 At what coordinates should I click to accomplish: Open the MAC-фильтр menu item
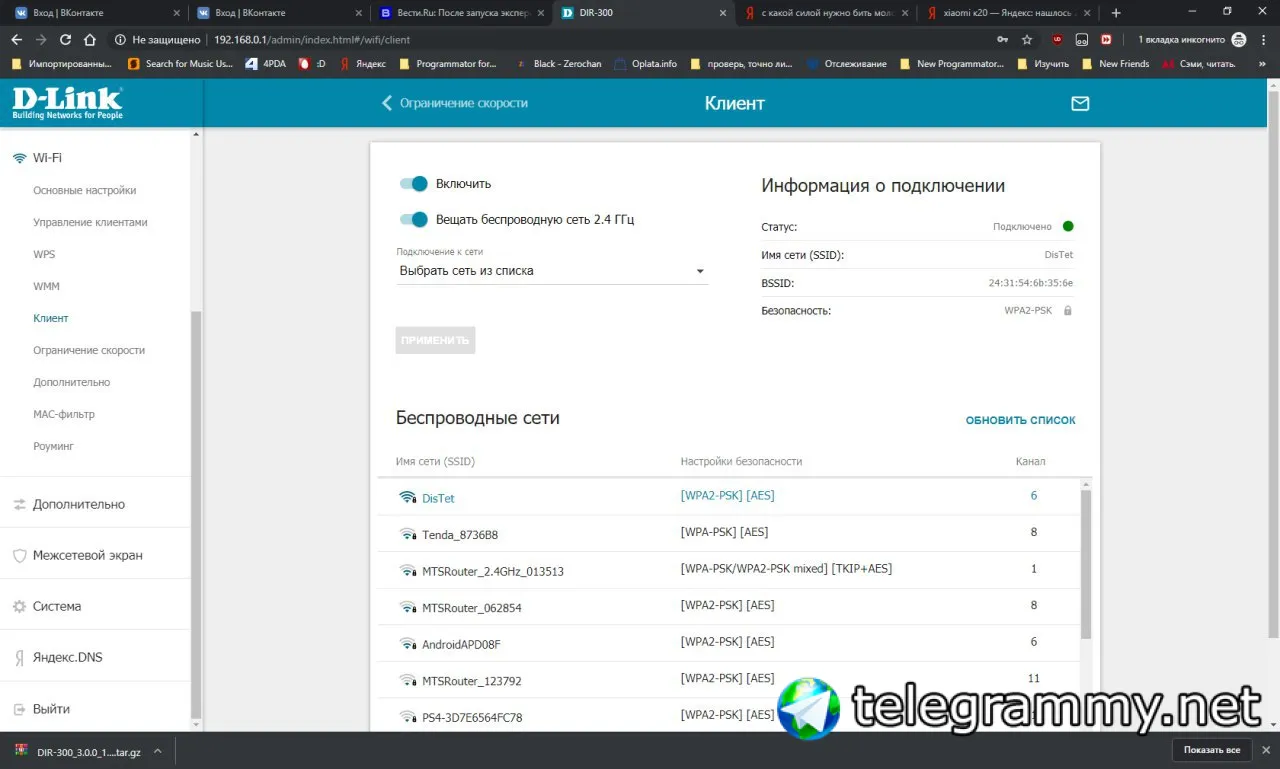click(64, 414)
